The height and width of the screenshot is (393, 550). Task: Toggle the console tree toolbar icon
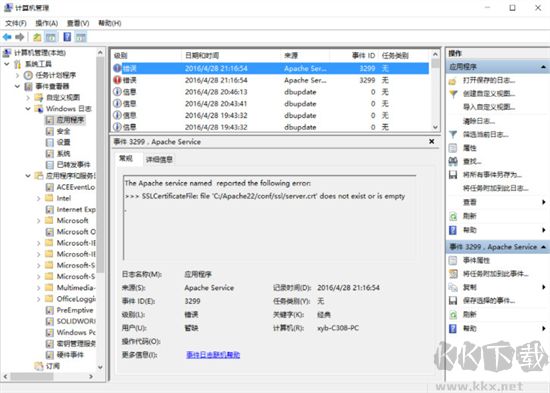(51, 37)
